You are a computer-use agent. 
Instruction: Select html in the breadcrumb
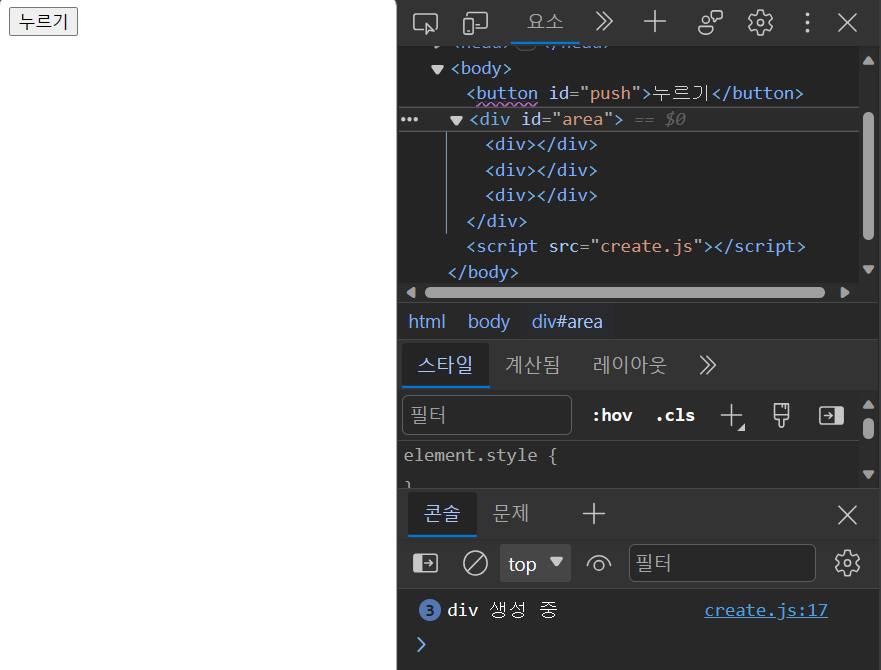tap(427, 322)
